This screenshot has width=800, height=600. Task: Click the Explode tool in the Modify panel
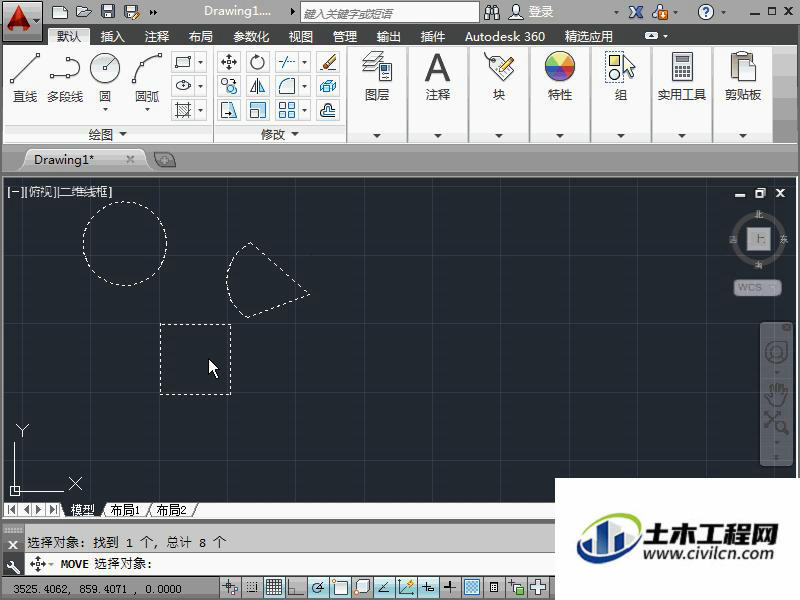tap(328, 86)
